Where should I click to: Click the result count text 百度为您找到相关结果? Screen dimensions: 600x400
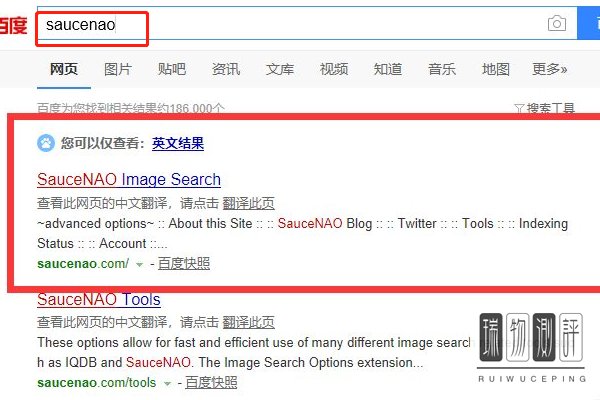click(x=130, y=109)
